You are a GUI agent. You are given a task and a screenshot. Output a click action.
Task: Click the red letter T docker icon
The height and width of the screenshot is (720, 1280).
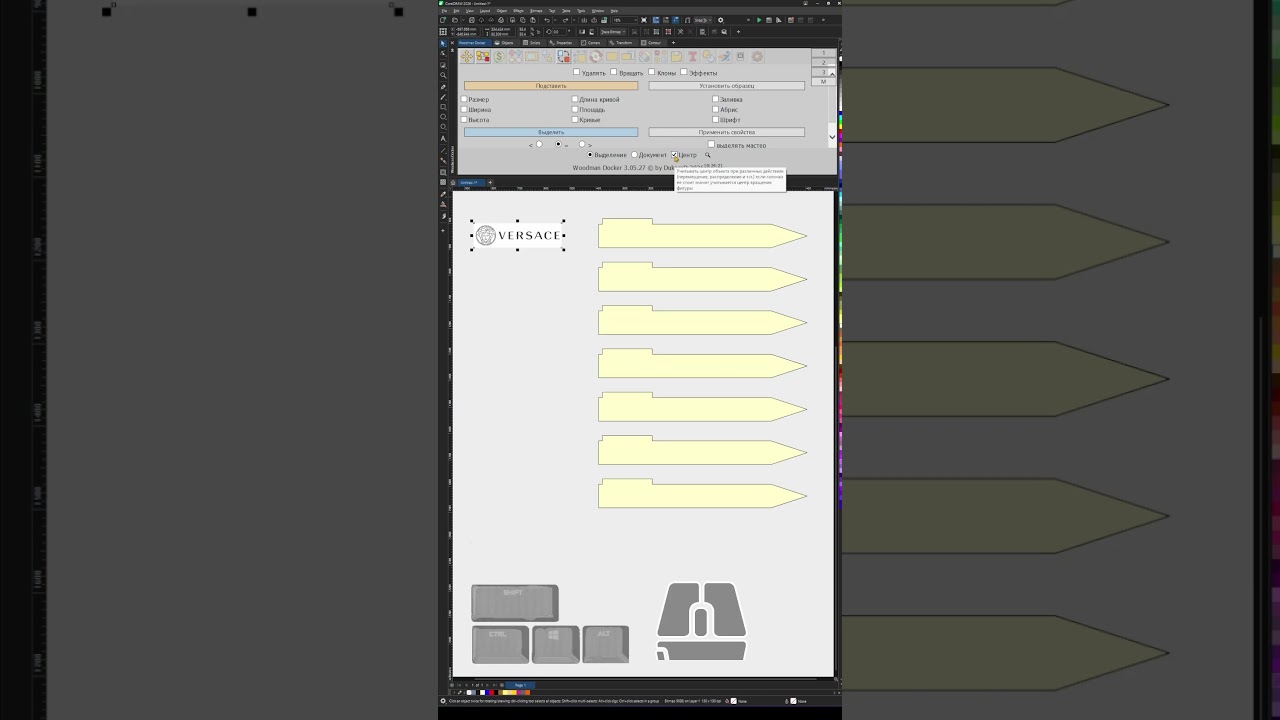pos(692,56)
